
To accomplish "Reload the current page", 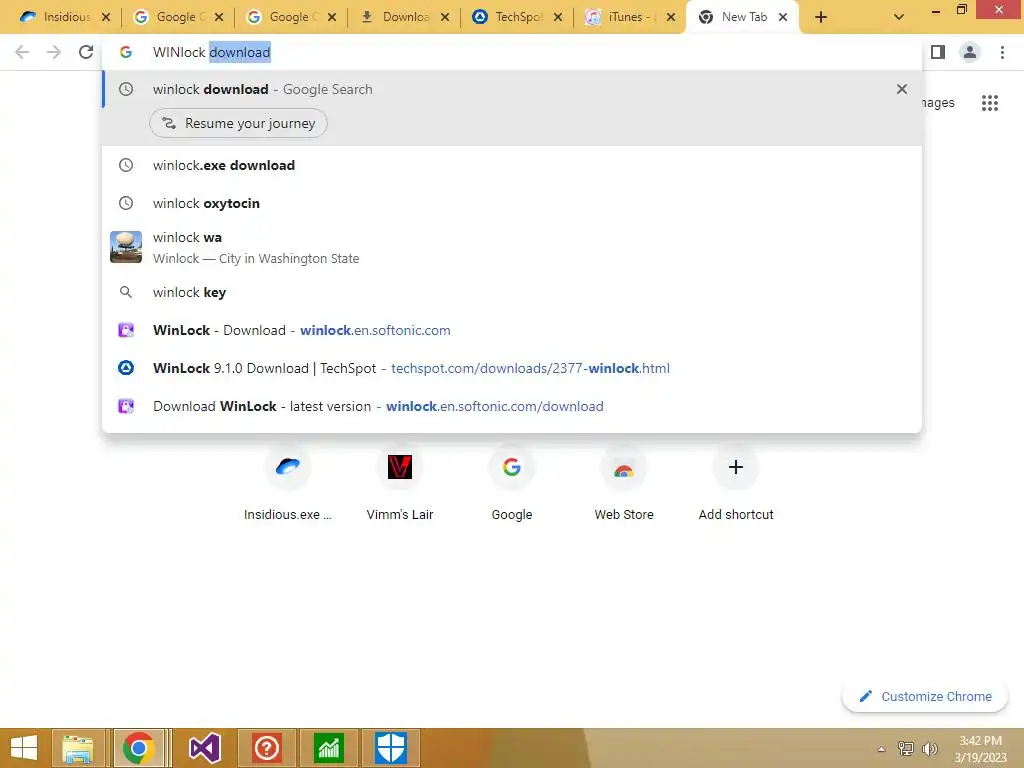I will click(86, 52).
